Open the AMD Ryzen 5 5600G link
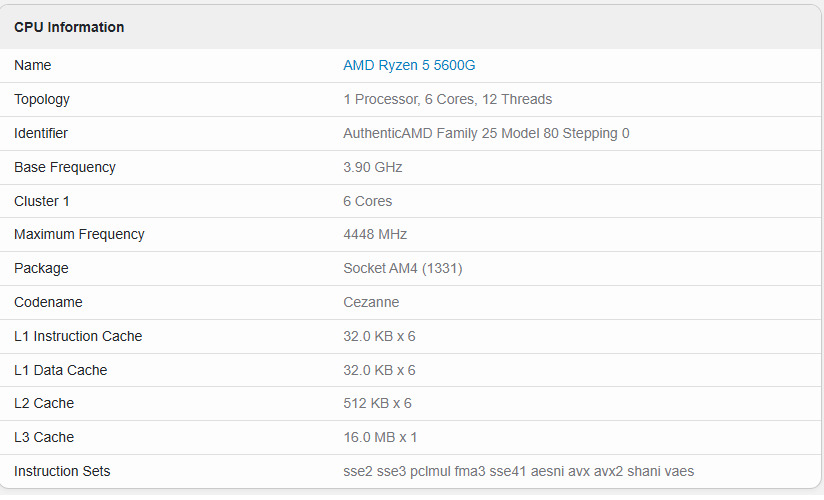 [409, 65]
